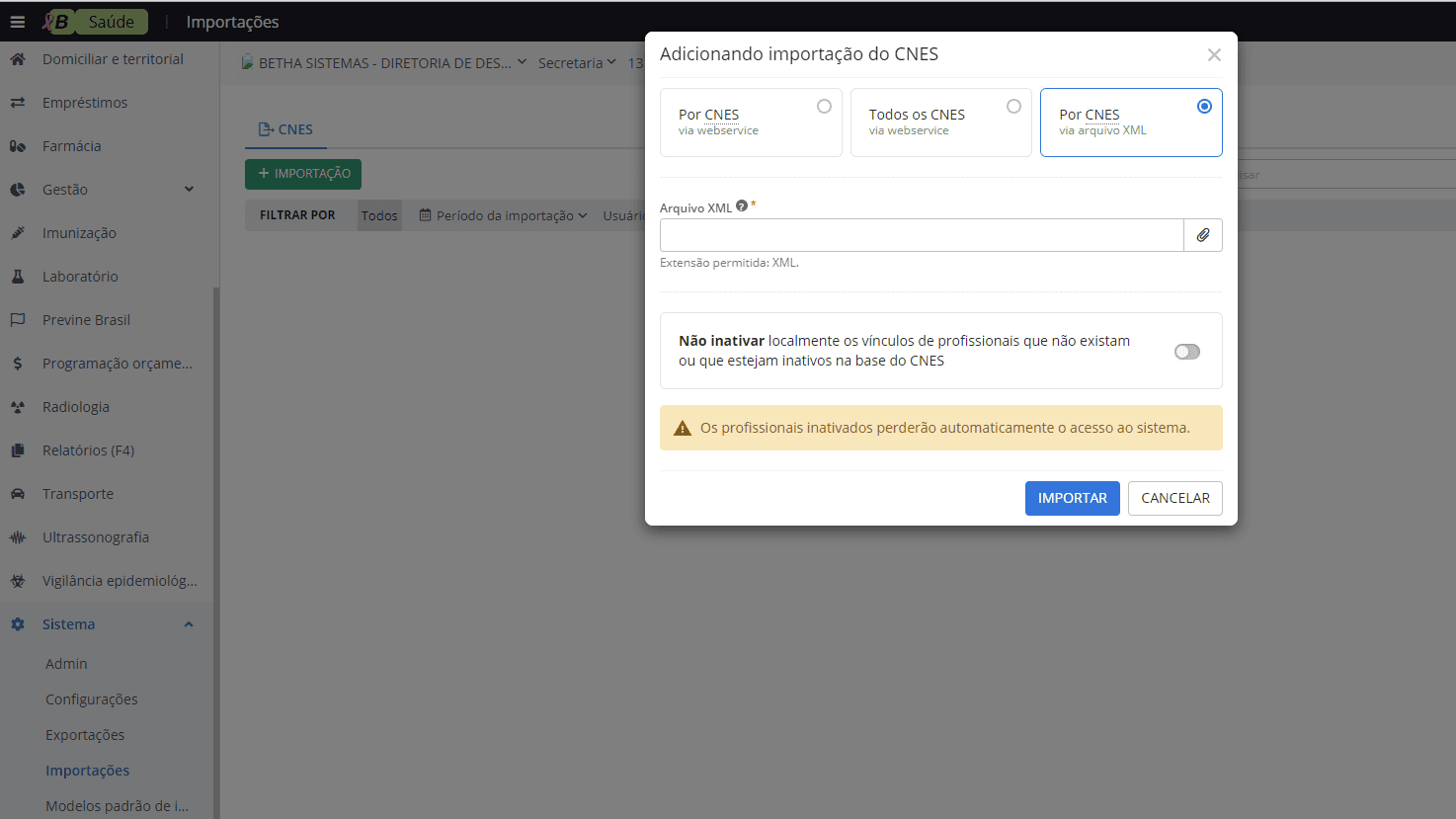Open the hamburger navigation menu
Image resolution: width=1456 pixels, height=819 pixels.
tap(18, 21)
